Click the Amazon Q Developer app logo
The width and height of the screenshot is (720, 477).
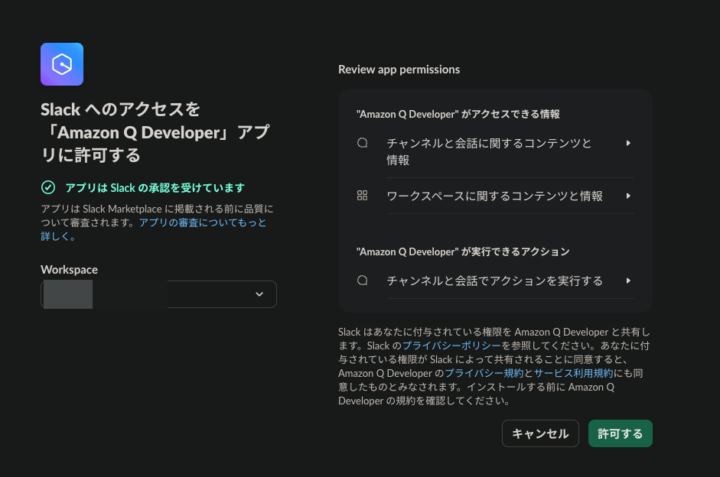click(x=62, y=64)
